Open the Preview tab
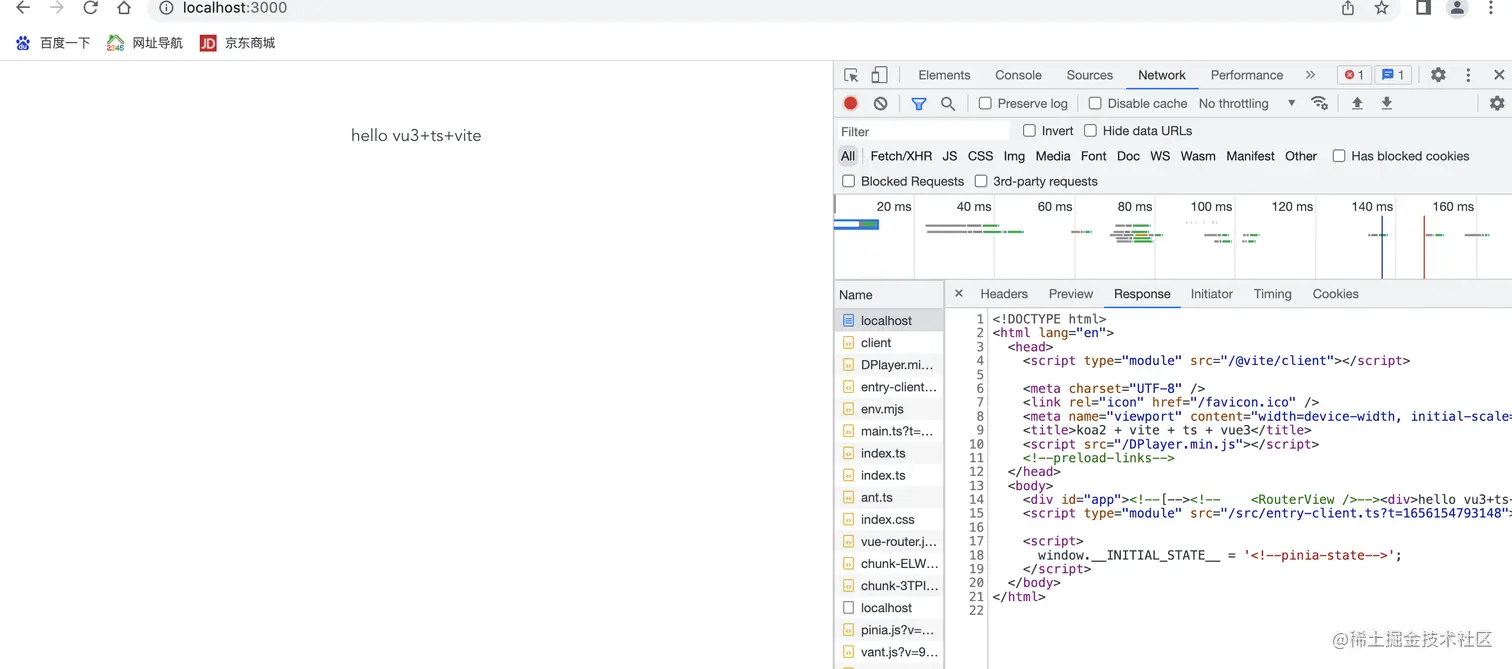 coord(1071,294)
